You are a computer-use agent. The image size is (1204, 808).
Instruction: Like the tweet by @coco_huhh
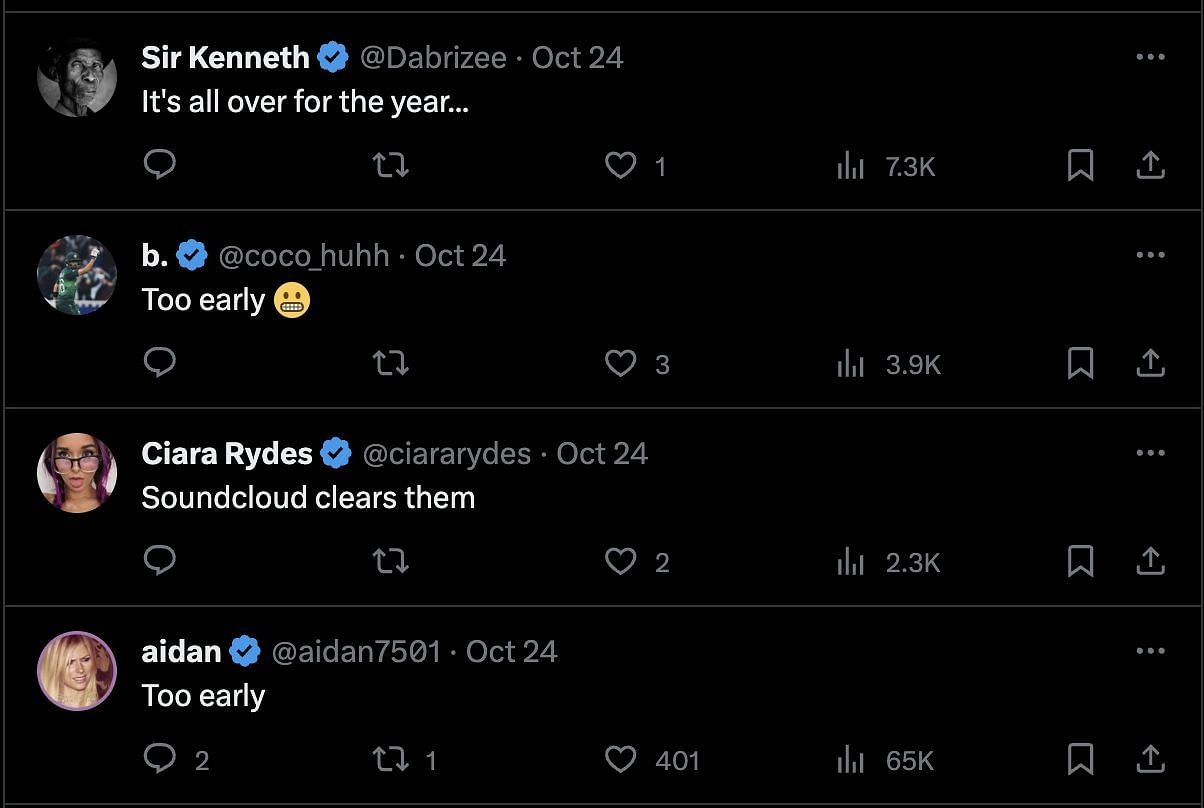pos(637,364)
